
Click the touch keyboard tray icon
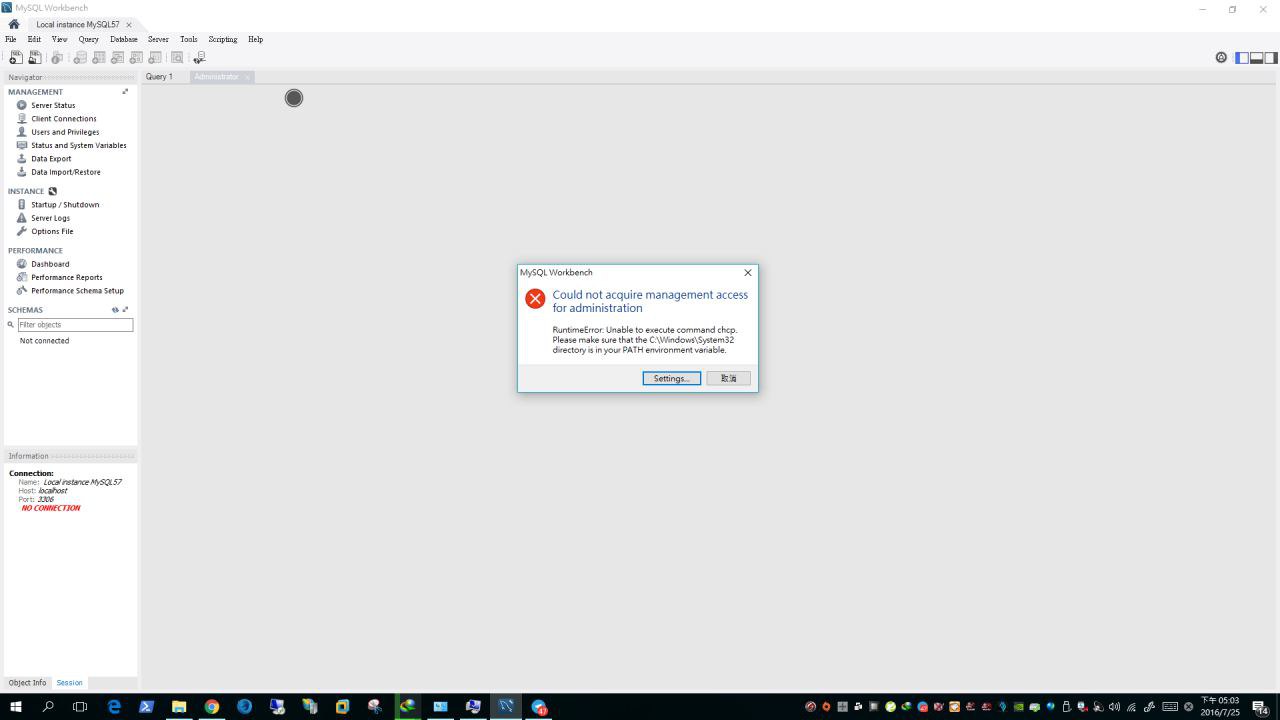[1170, 707]
